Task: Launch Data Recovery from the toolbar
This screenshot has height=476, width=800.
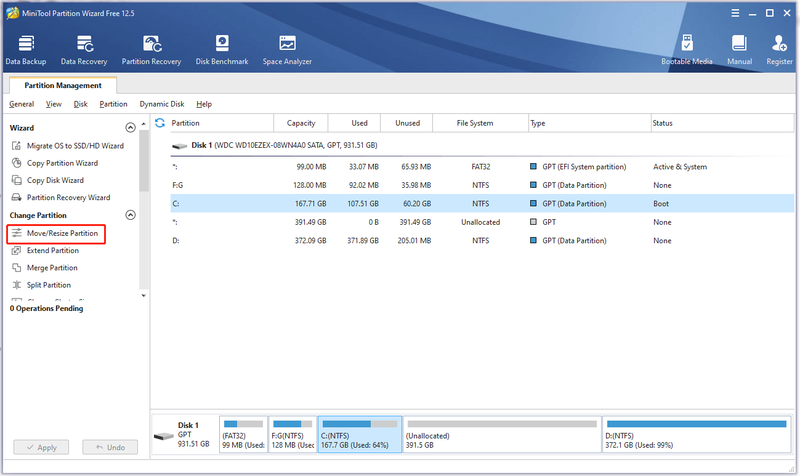Action: coord(84,50)
